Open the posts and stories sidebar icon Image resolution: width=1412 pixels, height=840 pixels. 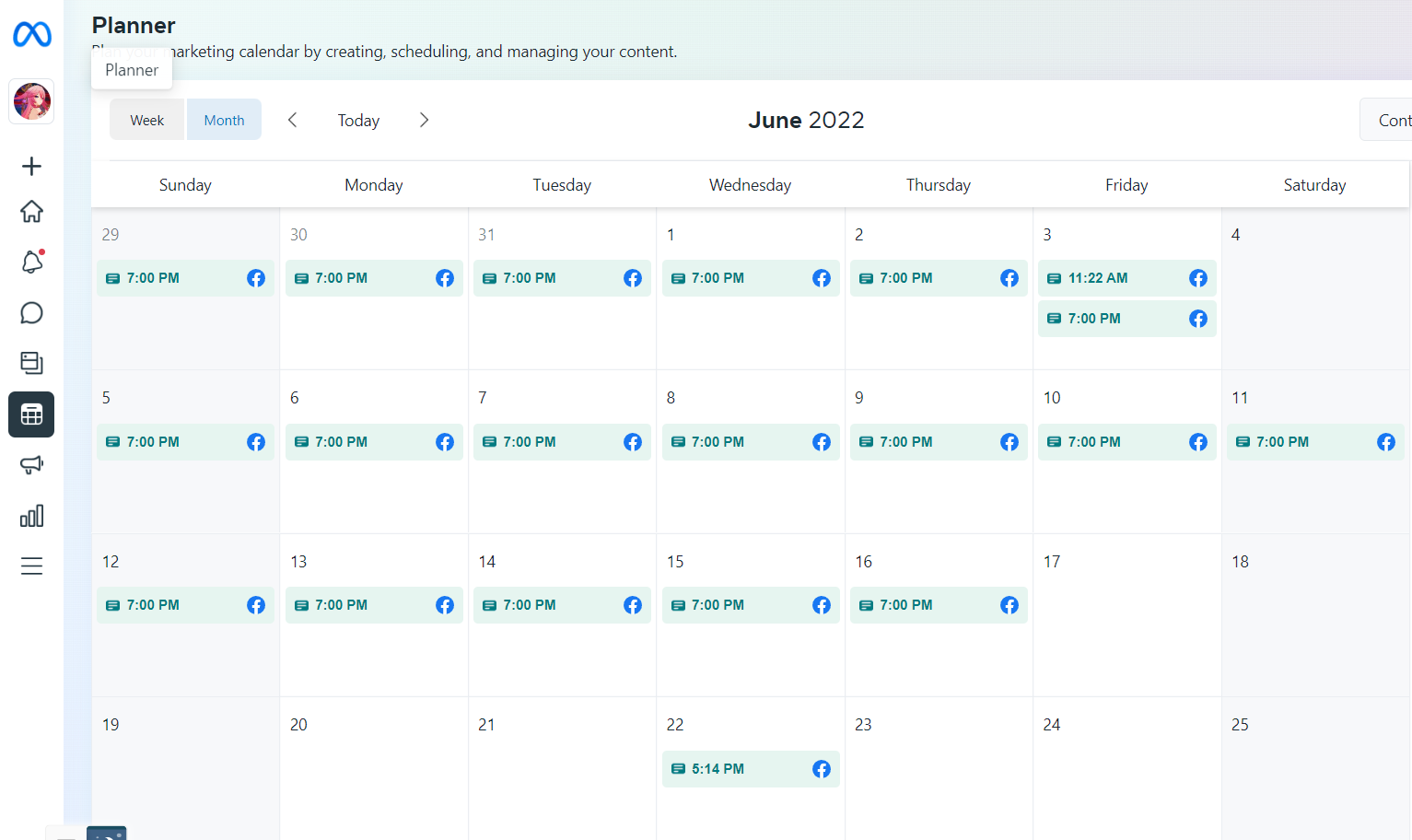(31, 363)
